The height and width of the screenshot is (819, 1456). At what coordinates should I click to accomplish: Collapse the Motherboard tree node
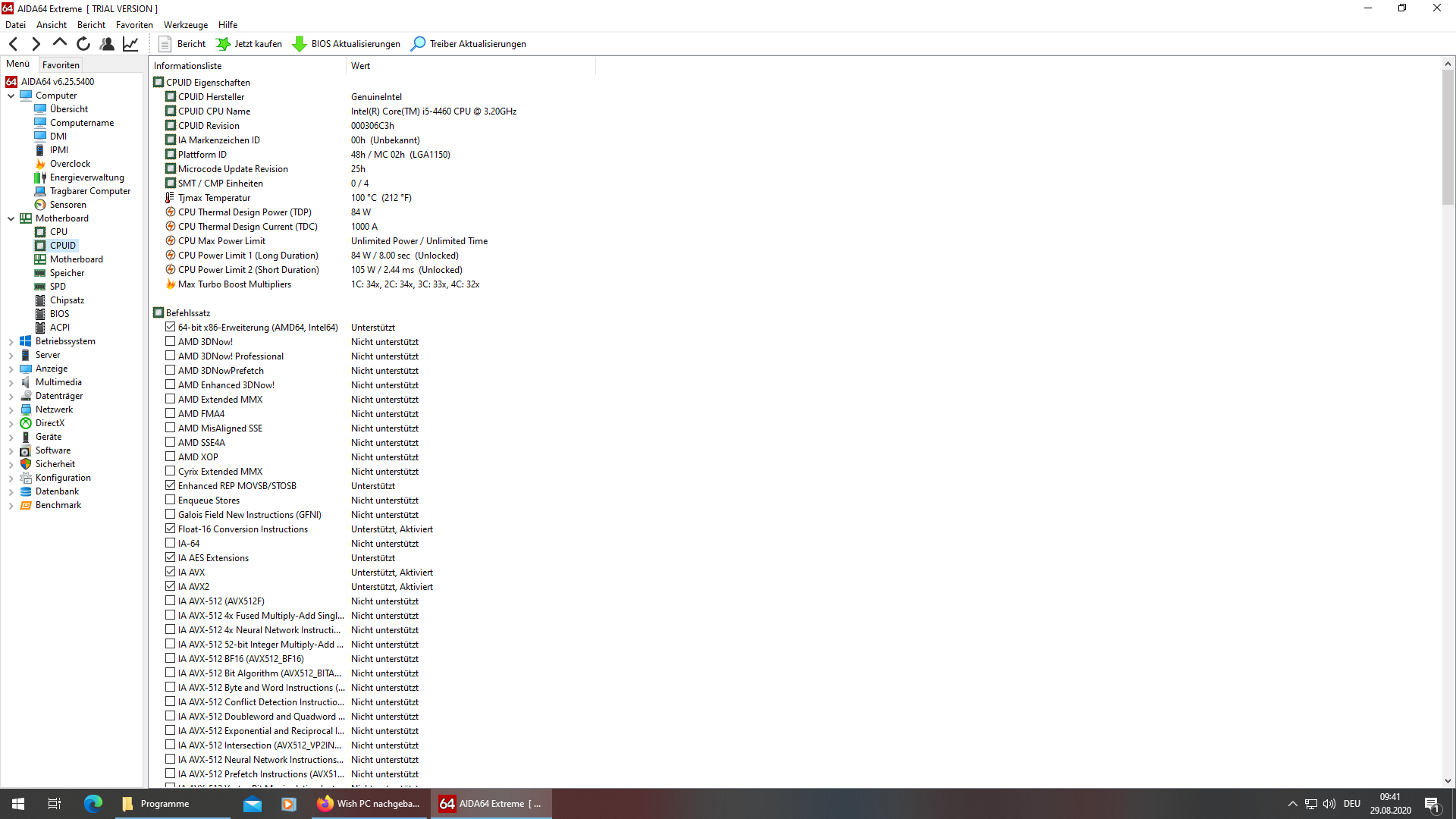[11, 218]
